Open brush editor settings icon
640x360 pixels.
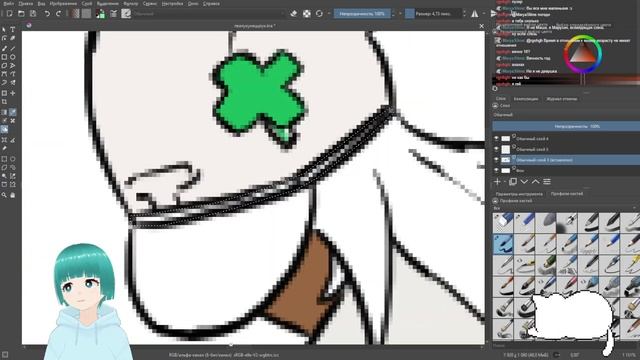coord(113,13)
